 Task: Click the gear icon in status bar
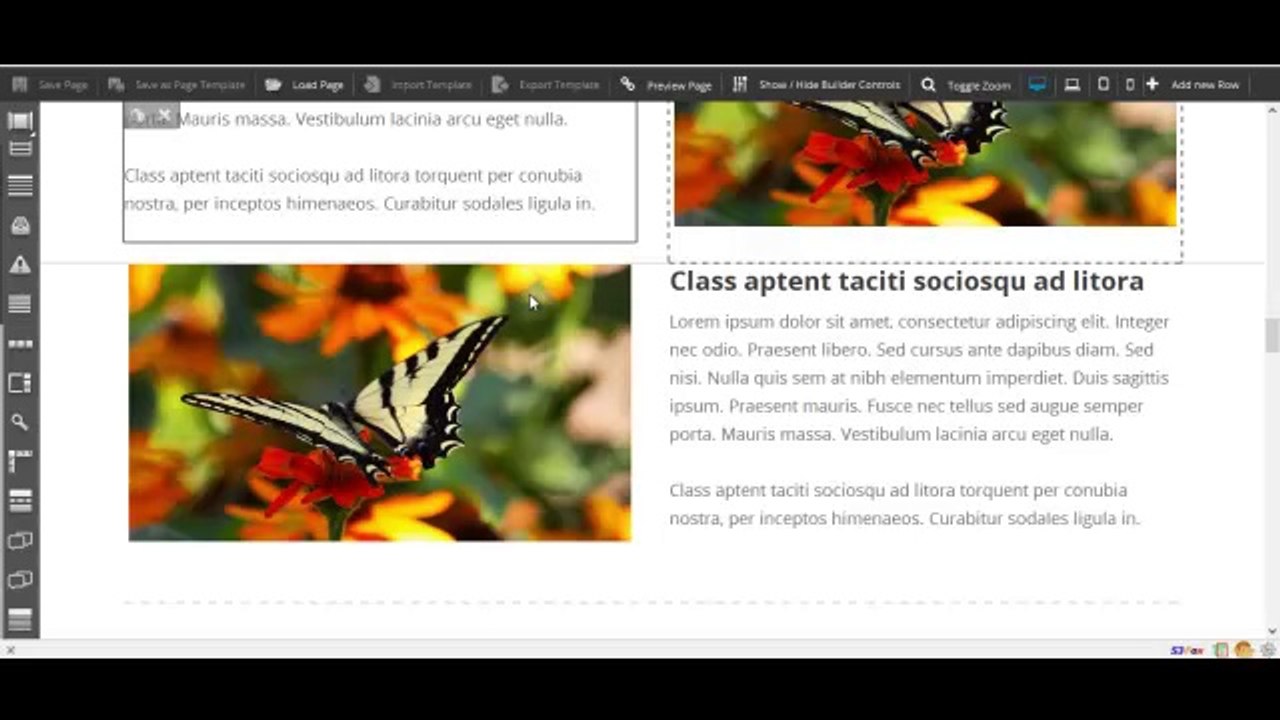(1268, 650)
